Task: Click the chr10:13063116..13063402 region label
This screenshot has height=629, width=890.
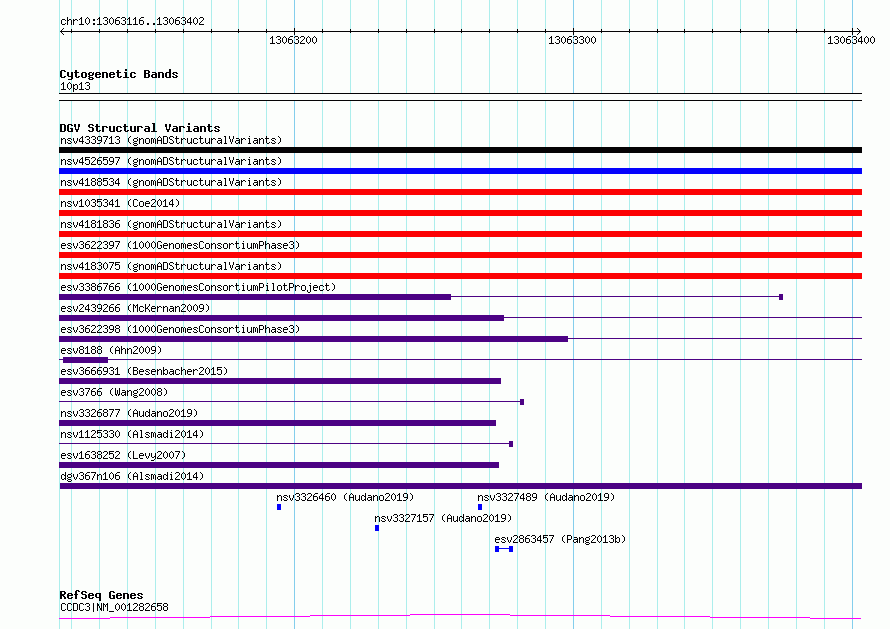Action: [132, 21]
